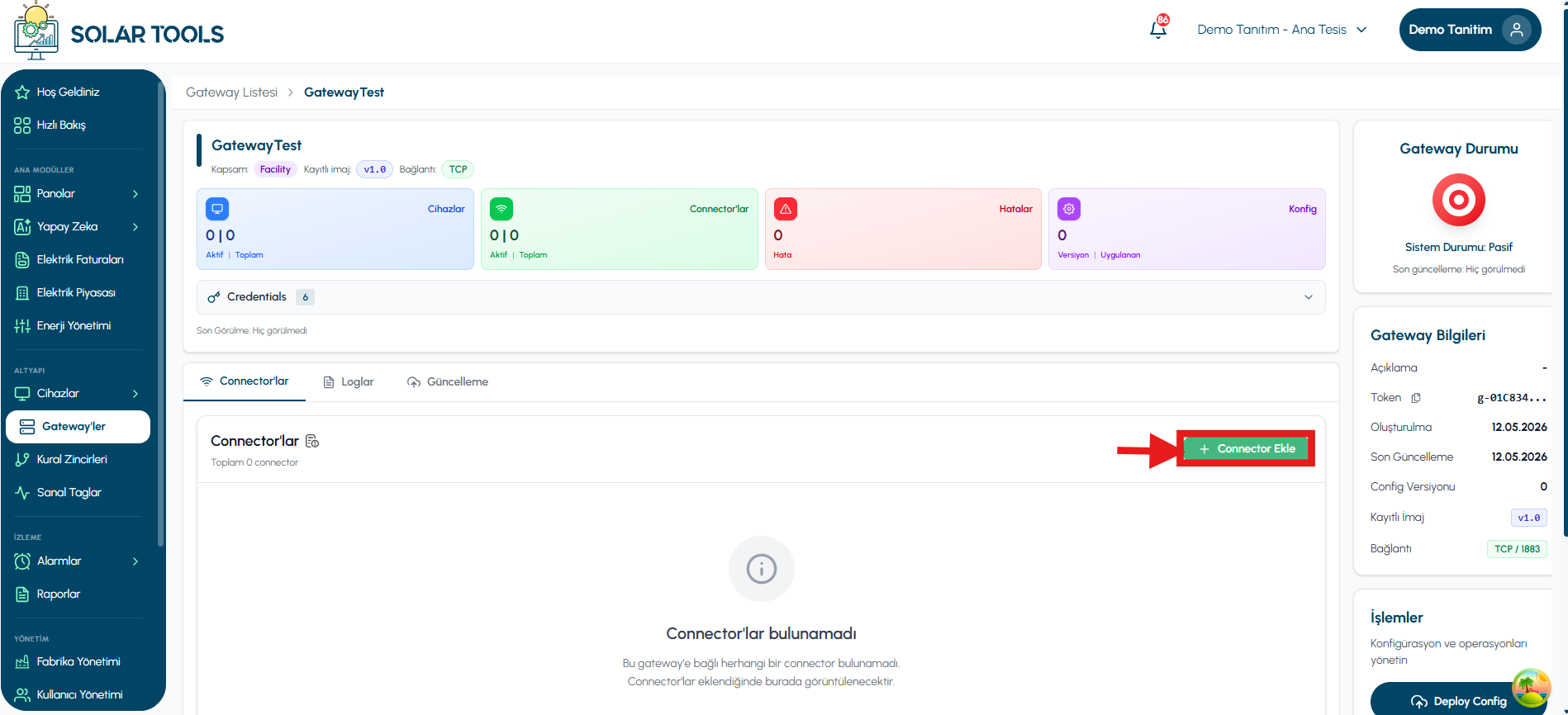Click the purple Konfig gear icon
The height and width of the screenshot is (715, 1568).
[1069, 209]
